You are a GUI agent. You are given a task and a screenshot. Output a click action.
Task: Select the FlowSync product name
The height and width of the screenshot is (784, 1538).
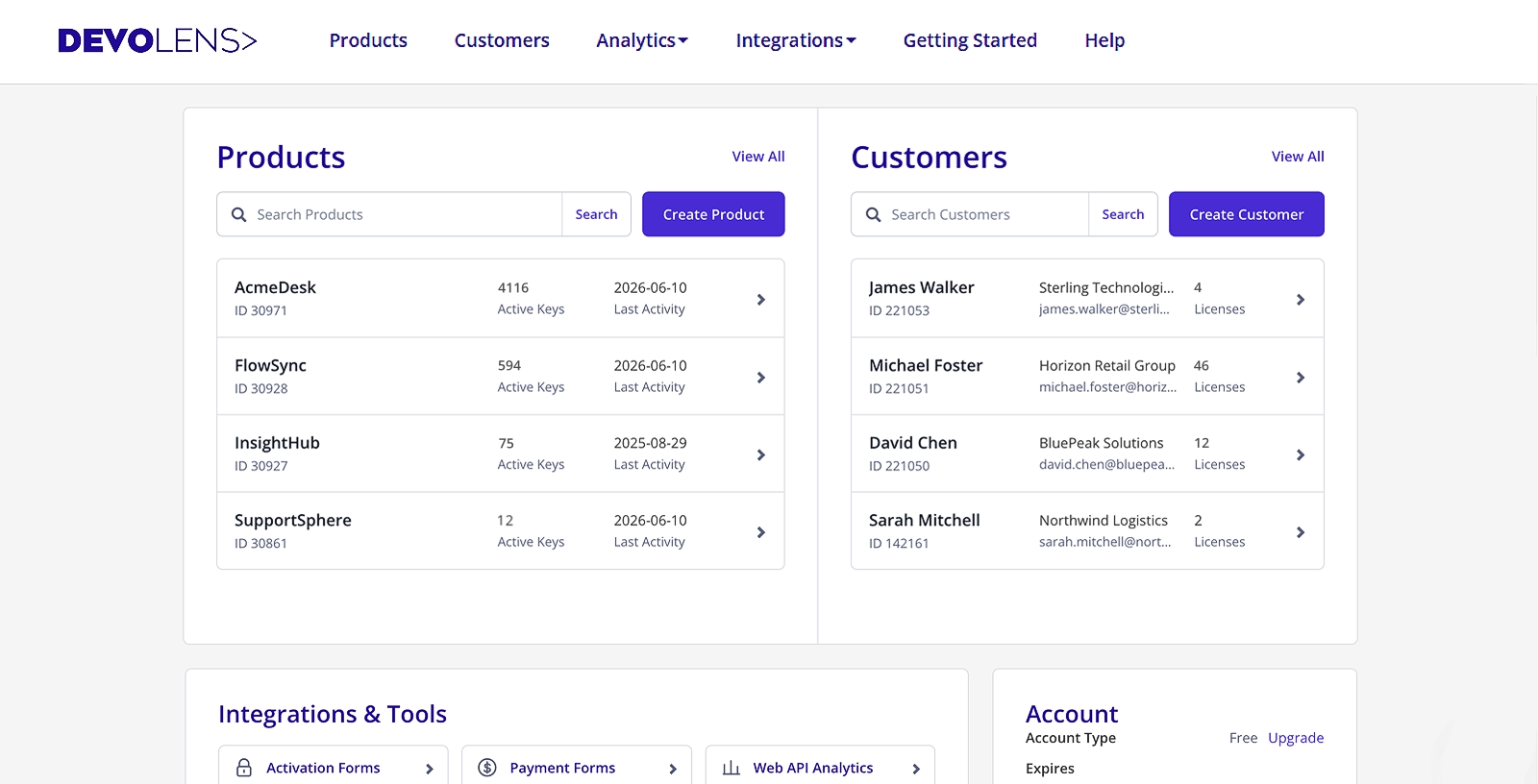point(270,365)
